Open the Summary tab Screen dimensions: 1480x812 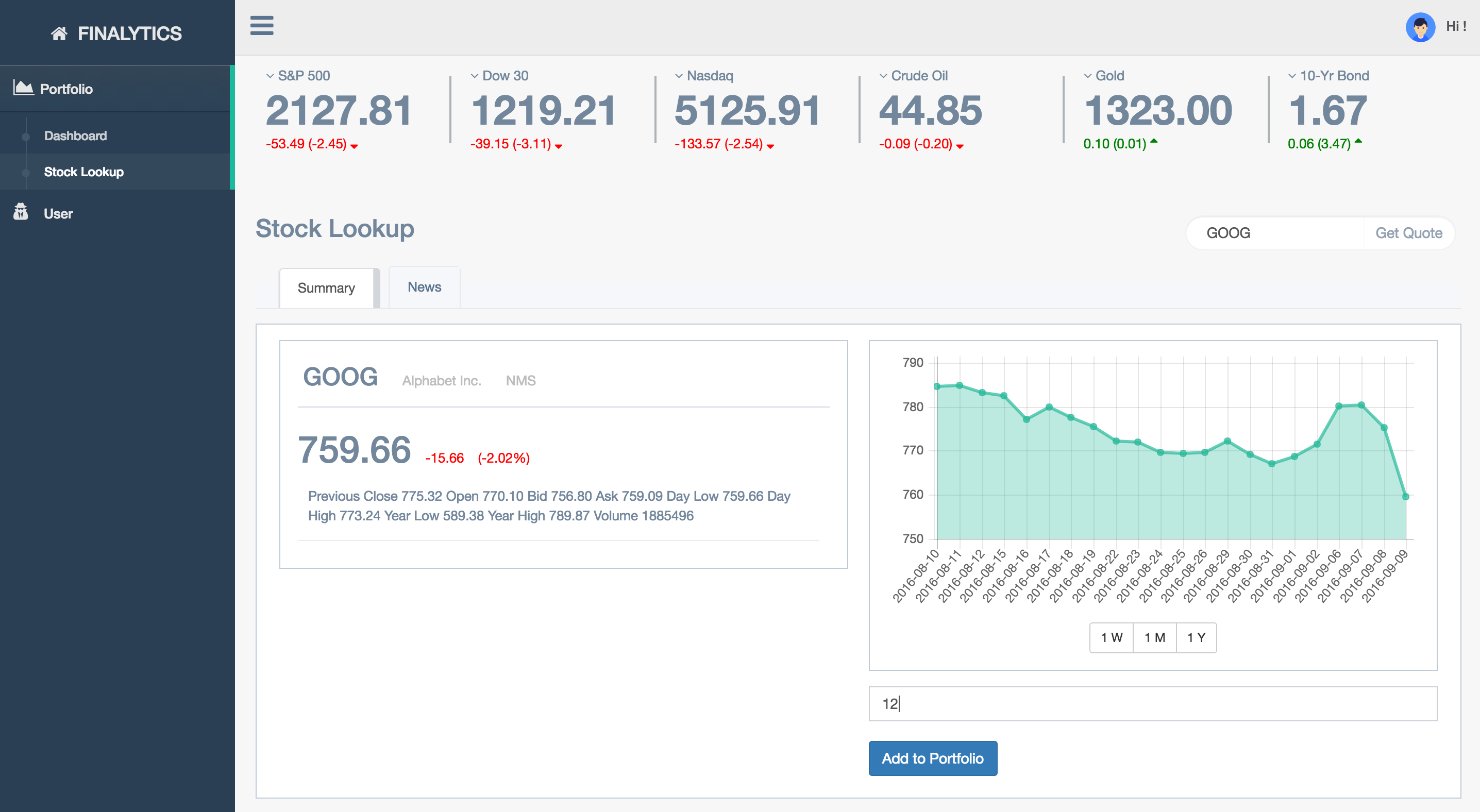[x=326, y=289]
